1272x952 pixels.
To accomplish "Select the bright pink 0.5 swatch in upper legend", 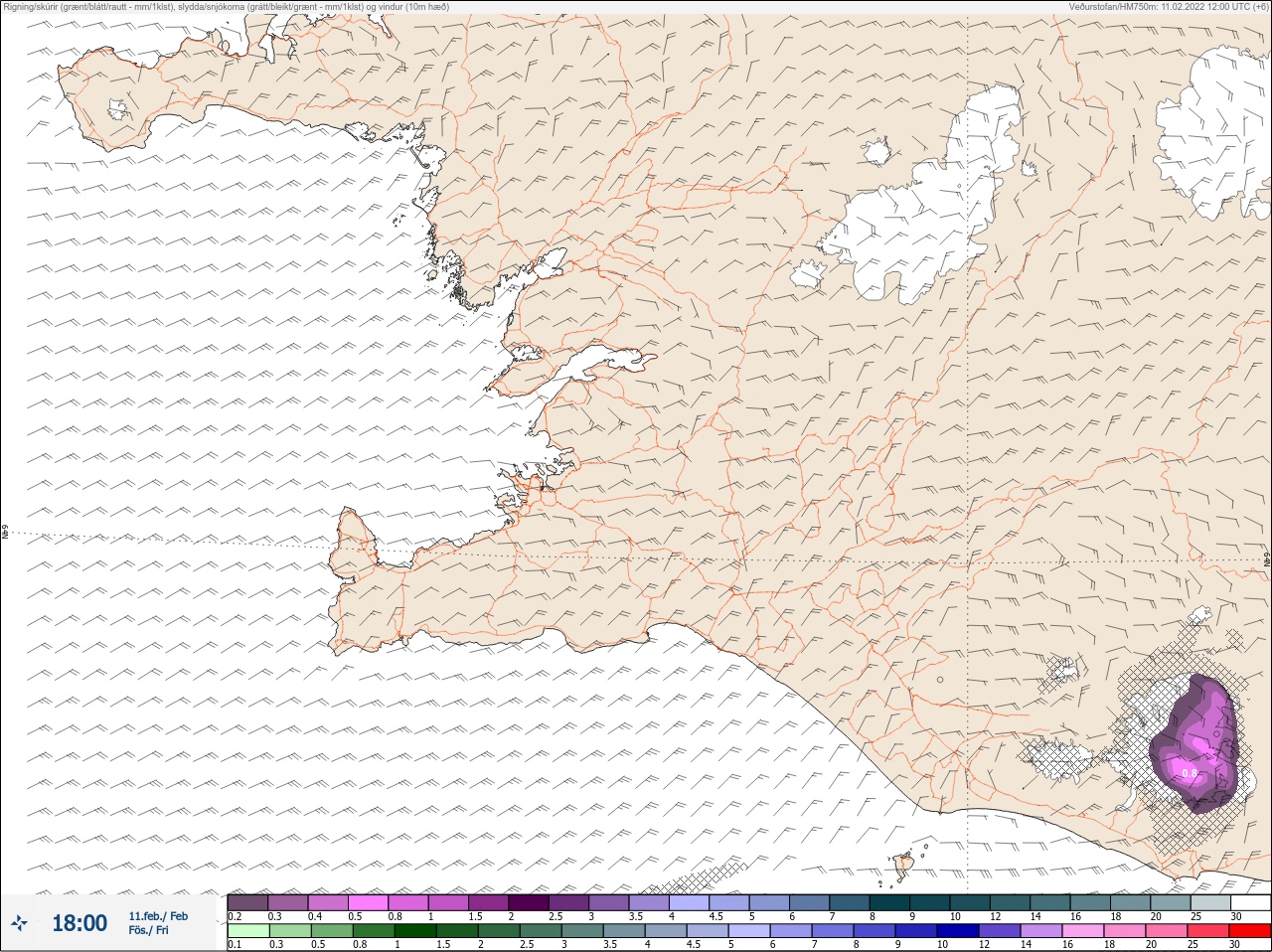I will coord(368,902).
